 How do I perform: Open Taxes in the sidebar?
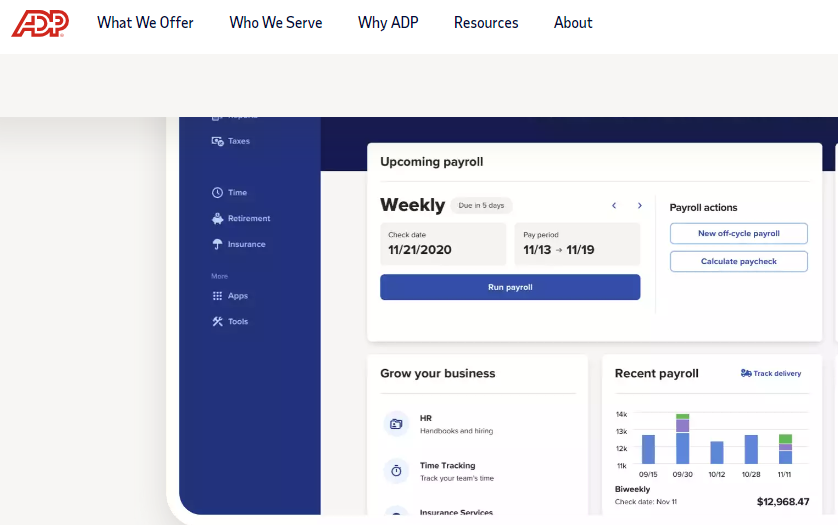click(x=239, y=141)
